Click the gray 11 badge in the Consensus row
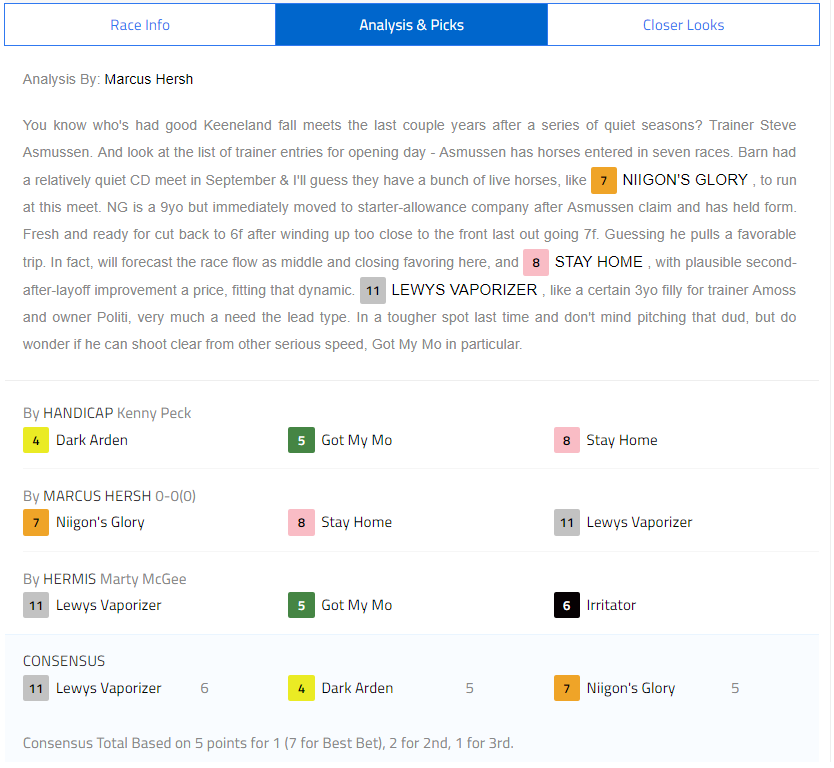 pos(36,688)
